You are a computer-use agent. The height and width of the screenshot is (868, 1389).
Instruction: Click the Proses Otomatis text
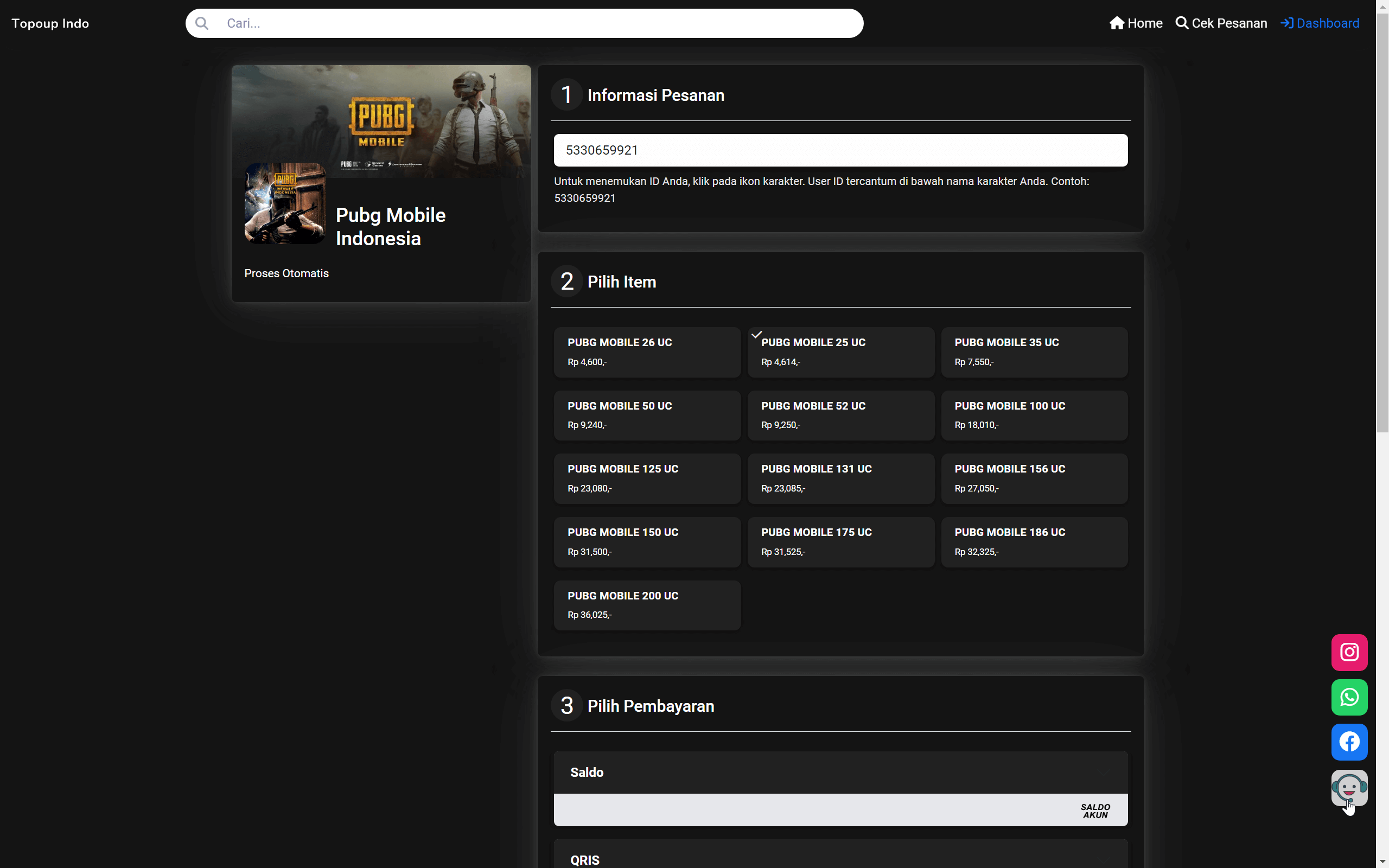click(286, 274)
